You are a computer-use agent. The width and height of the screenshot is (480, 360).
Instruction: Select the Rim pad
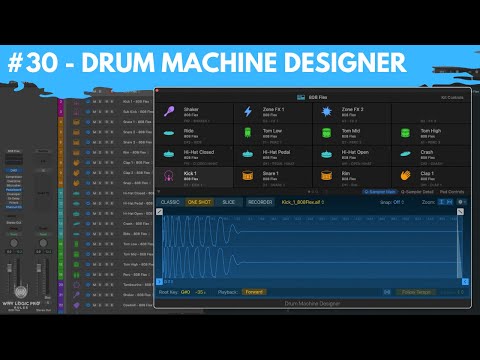[352, 177]
